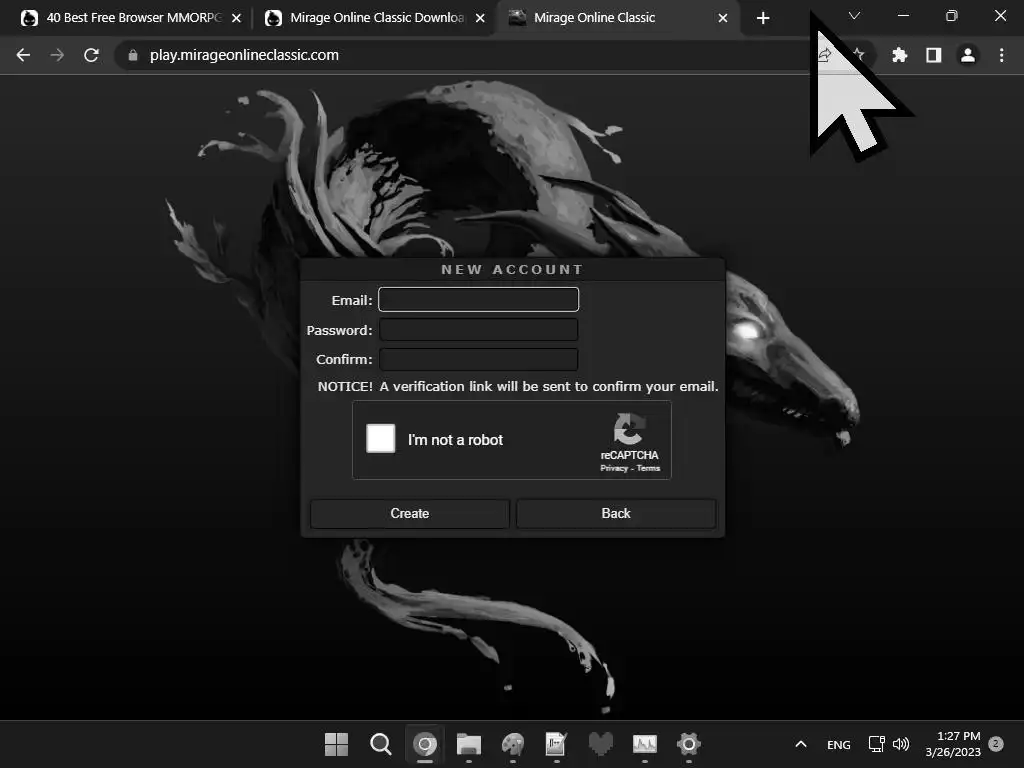
Task: Open the Extensions puzzle icon
Action: 900,56
